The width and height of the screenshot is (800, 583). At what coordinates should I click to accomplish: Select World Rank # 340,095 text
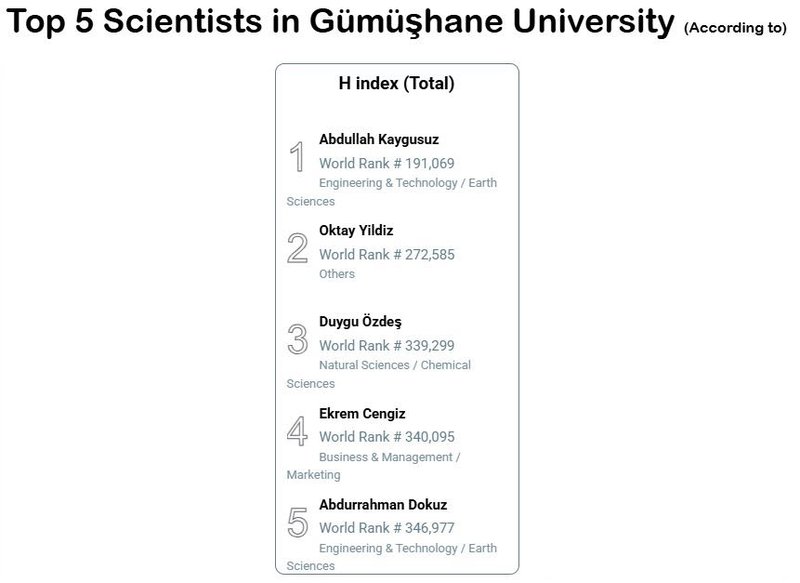pyautogui.click(x=387, y=437)
